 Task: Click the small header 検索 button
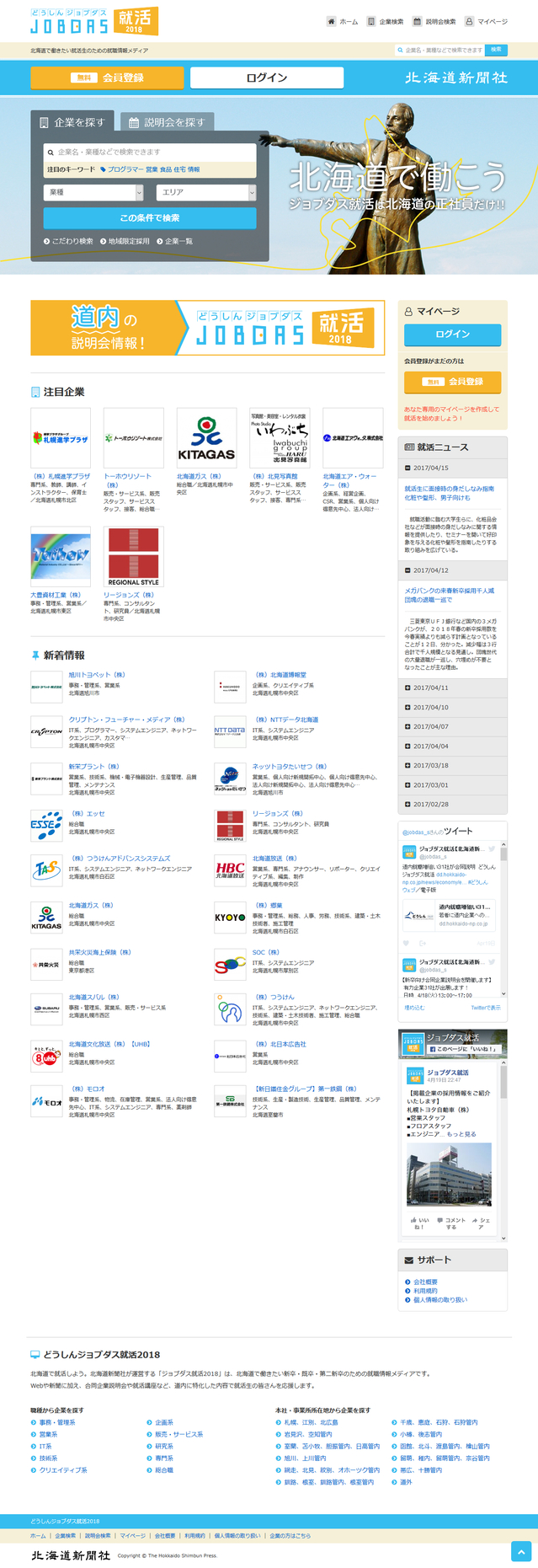pyautogui.click(x=496, y=50)
